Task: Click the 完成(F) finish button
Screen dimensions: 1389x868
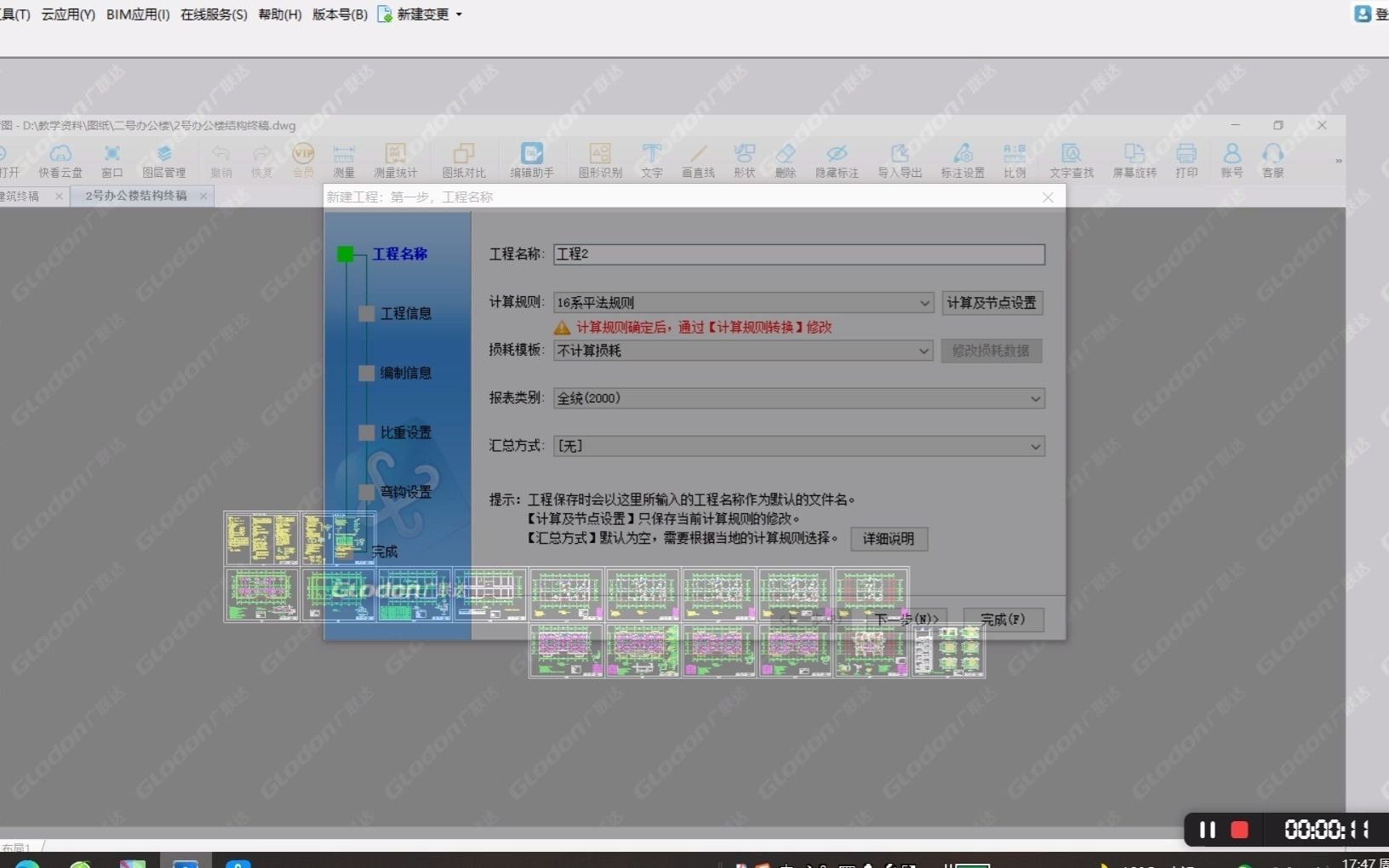Action: coord(1002,620)
